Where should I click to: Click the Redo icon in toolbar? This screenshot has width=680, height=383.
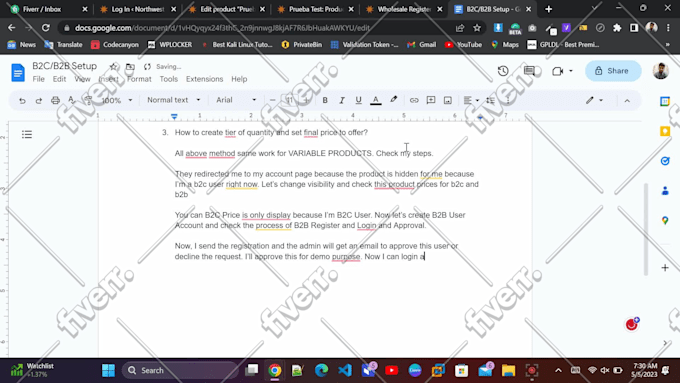[x=39, y=100]
